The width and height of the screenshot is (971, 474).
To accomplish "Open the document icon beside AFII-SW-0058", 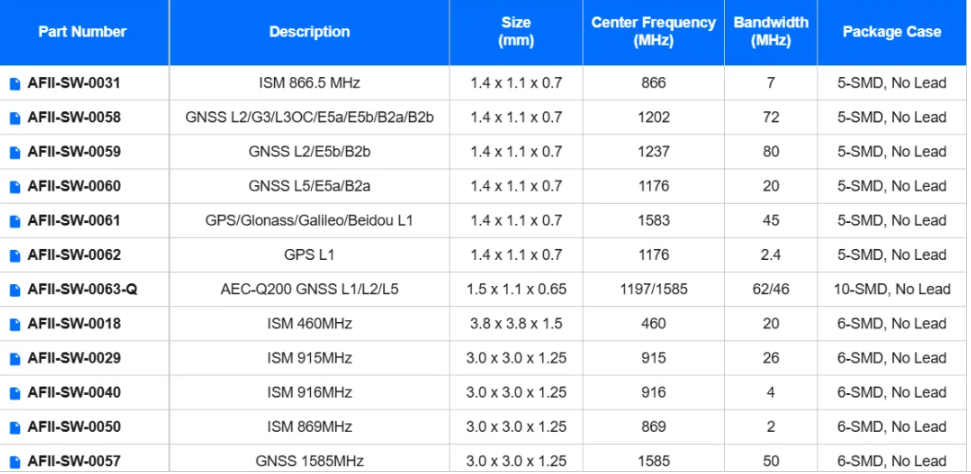I will [x=15, y=118].
